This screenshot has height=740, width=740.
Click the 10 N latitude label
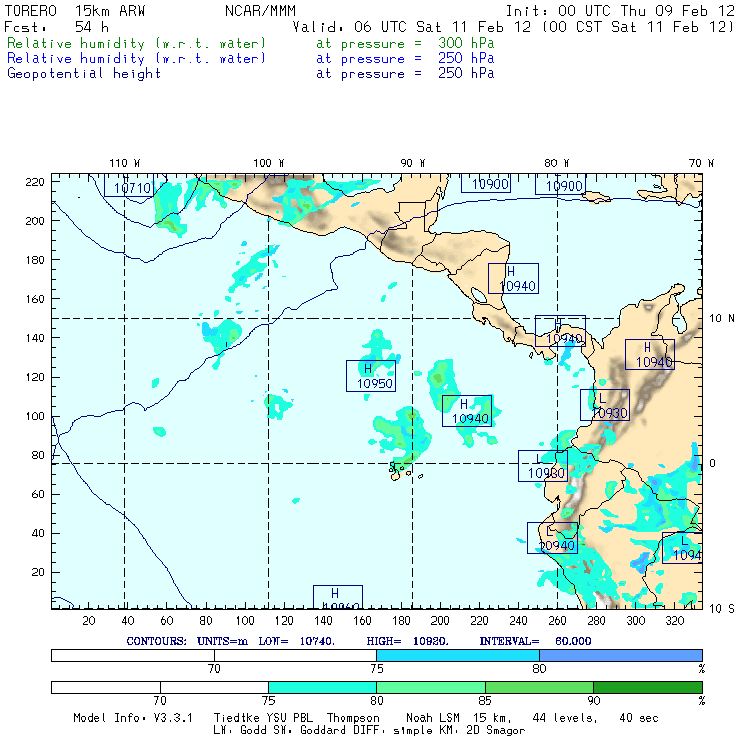click(720, 318)
